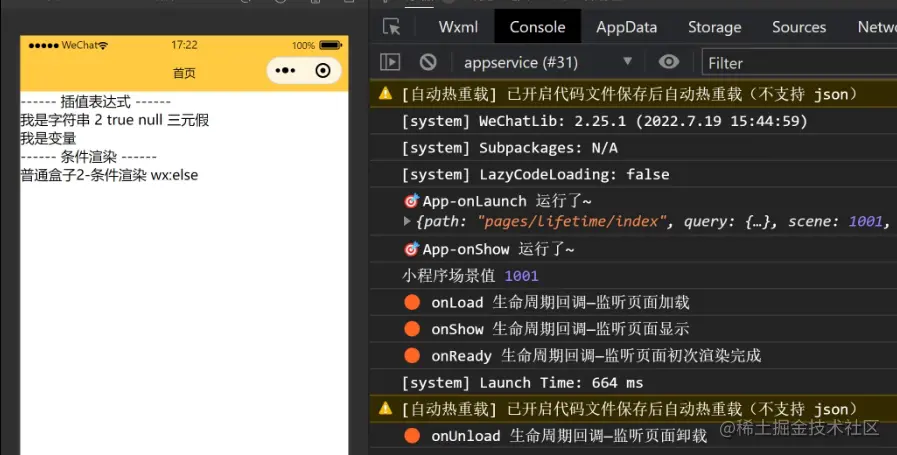The height and width of the screenshot is (455, 897).
Task: Clear the console with the ban icon
Action: click(428, 62)
